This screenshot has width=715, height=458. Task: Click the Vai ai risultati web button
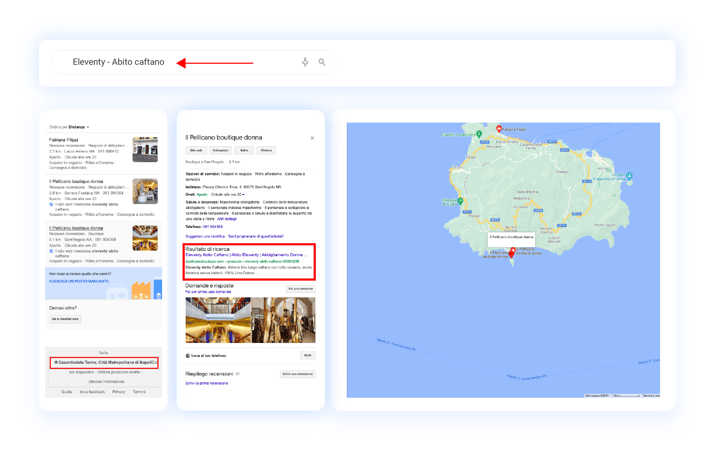(x=65, y=319)
